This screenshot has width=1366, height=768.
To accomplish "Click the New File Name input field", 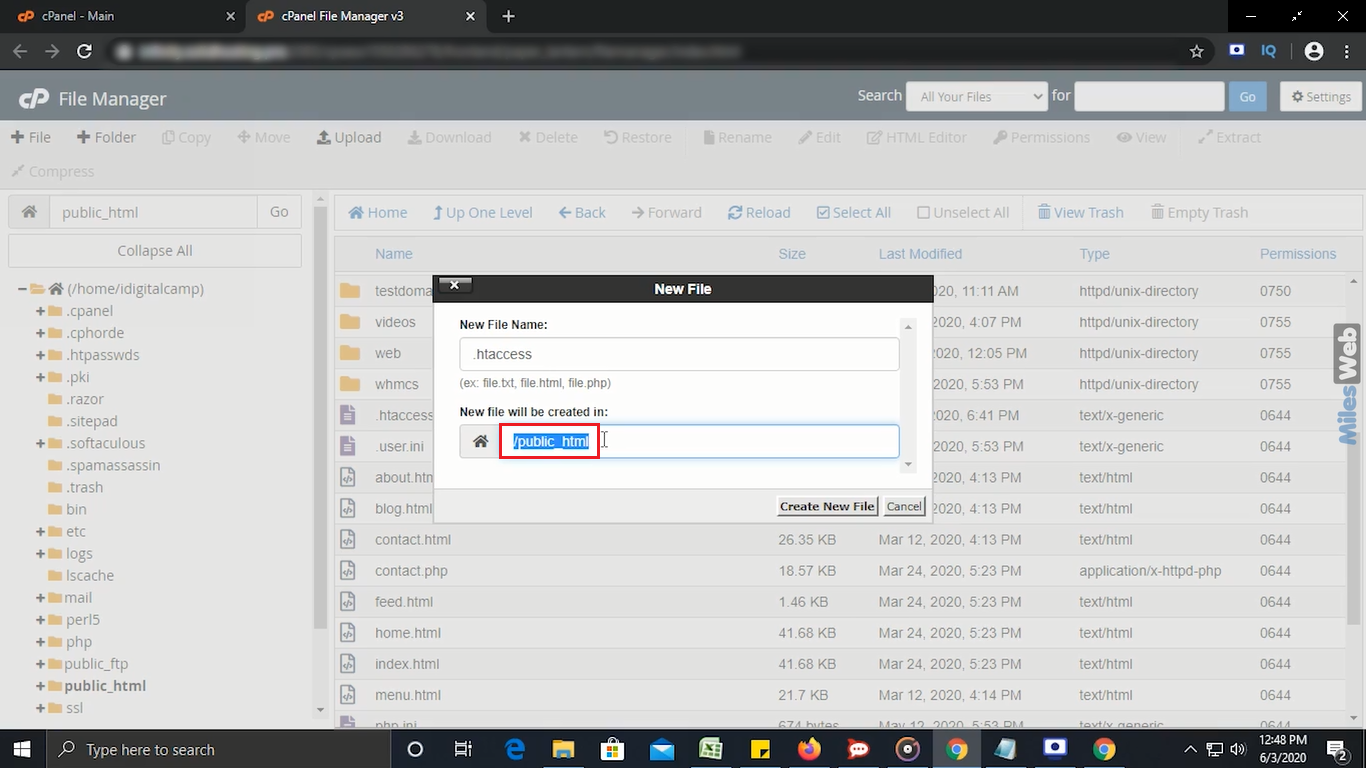I will click(679, 354).
